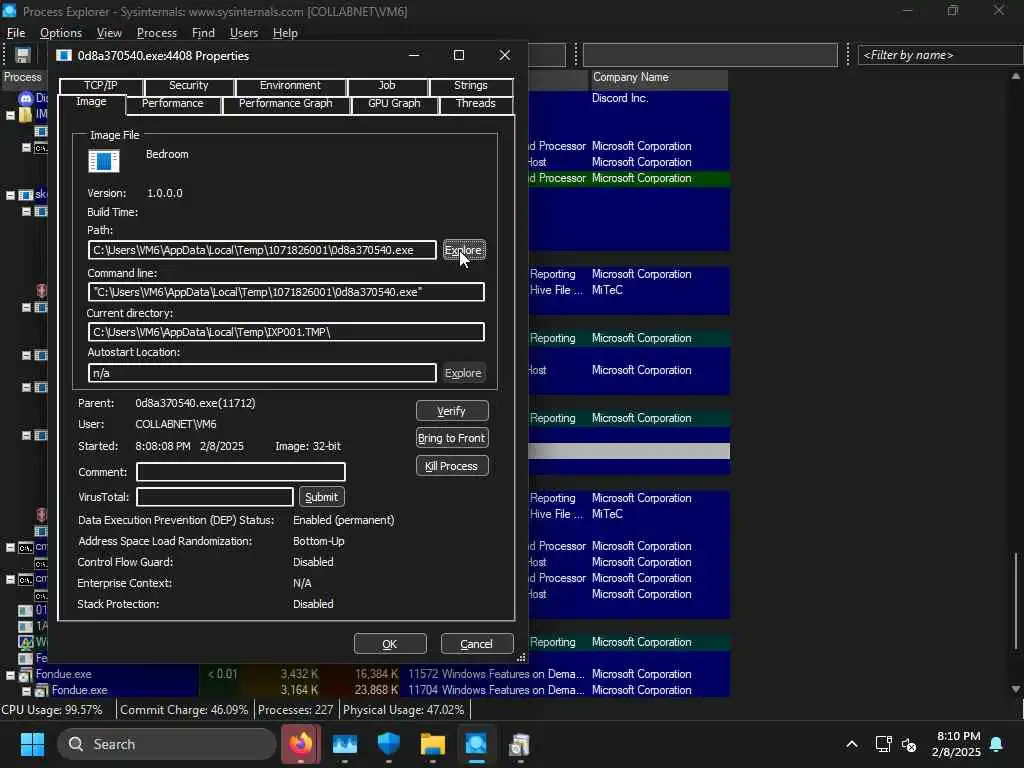This screenshot has width=1024, height=768.
Task: Click the Path text field
Action: coord(262,250)
